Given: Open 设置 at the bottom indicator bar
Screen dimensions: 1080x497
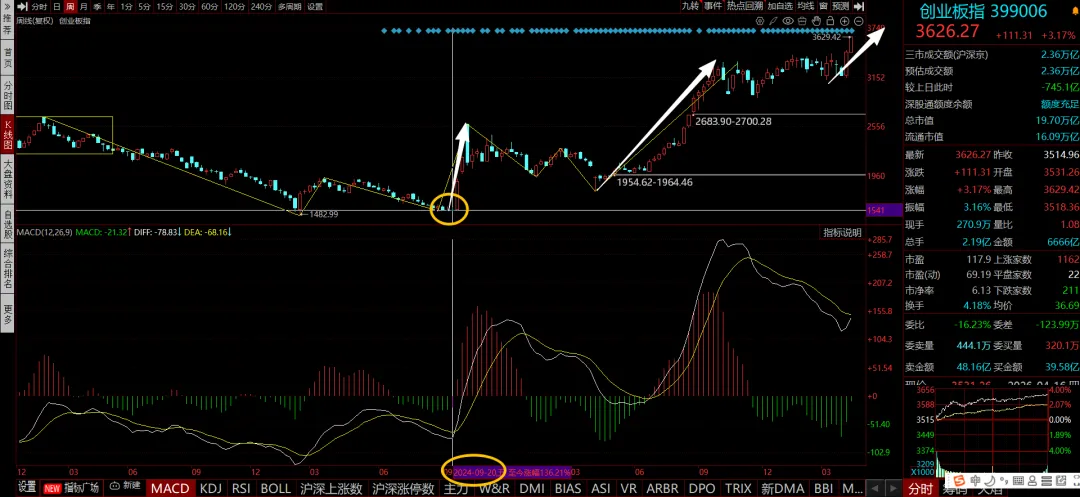Looking at the screenshot, I should [28, 488].
